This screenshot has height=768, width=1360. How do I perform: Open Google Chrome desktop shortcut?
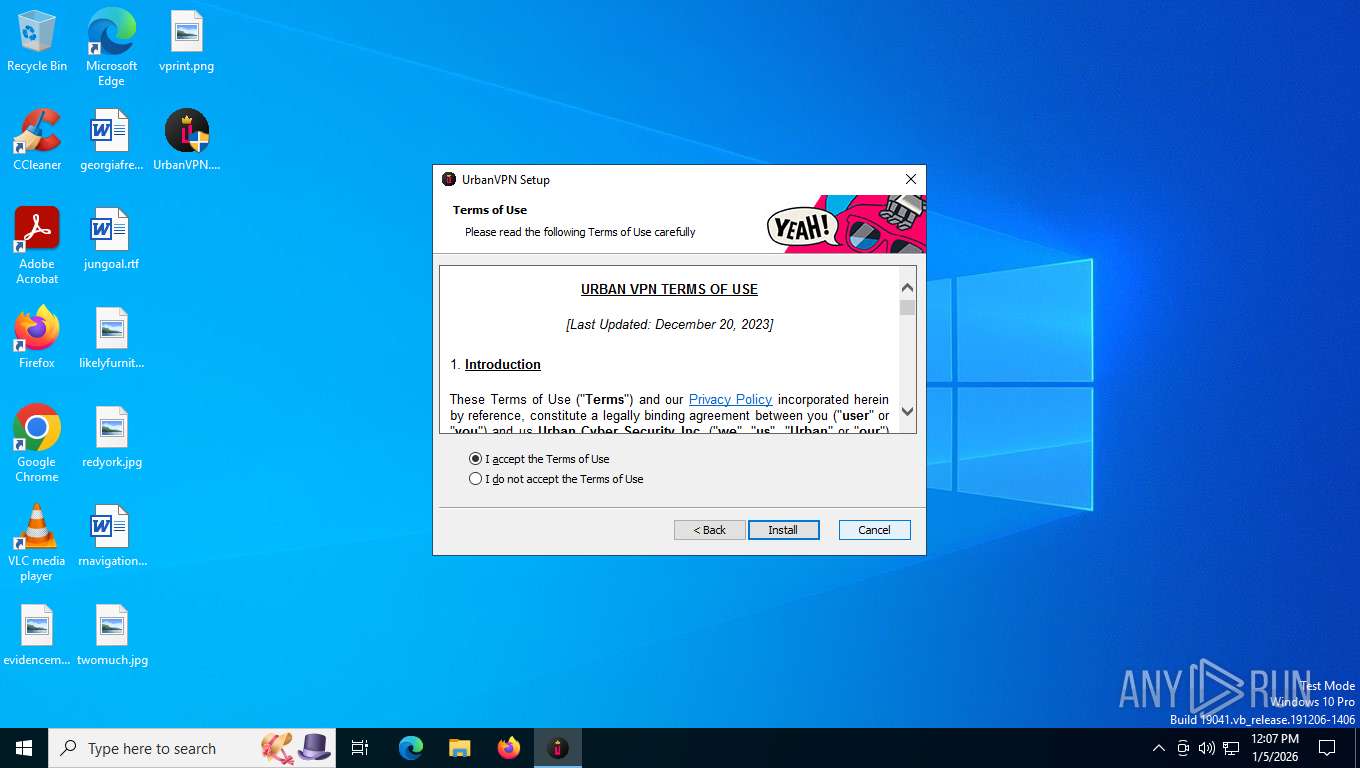pos(37,443)
